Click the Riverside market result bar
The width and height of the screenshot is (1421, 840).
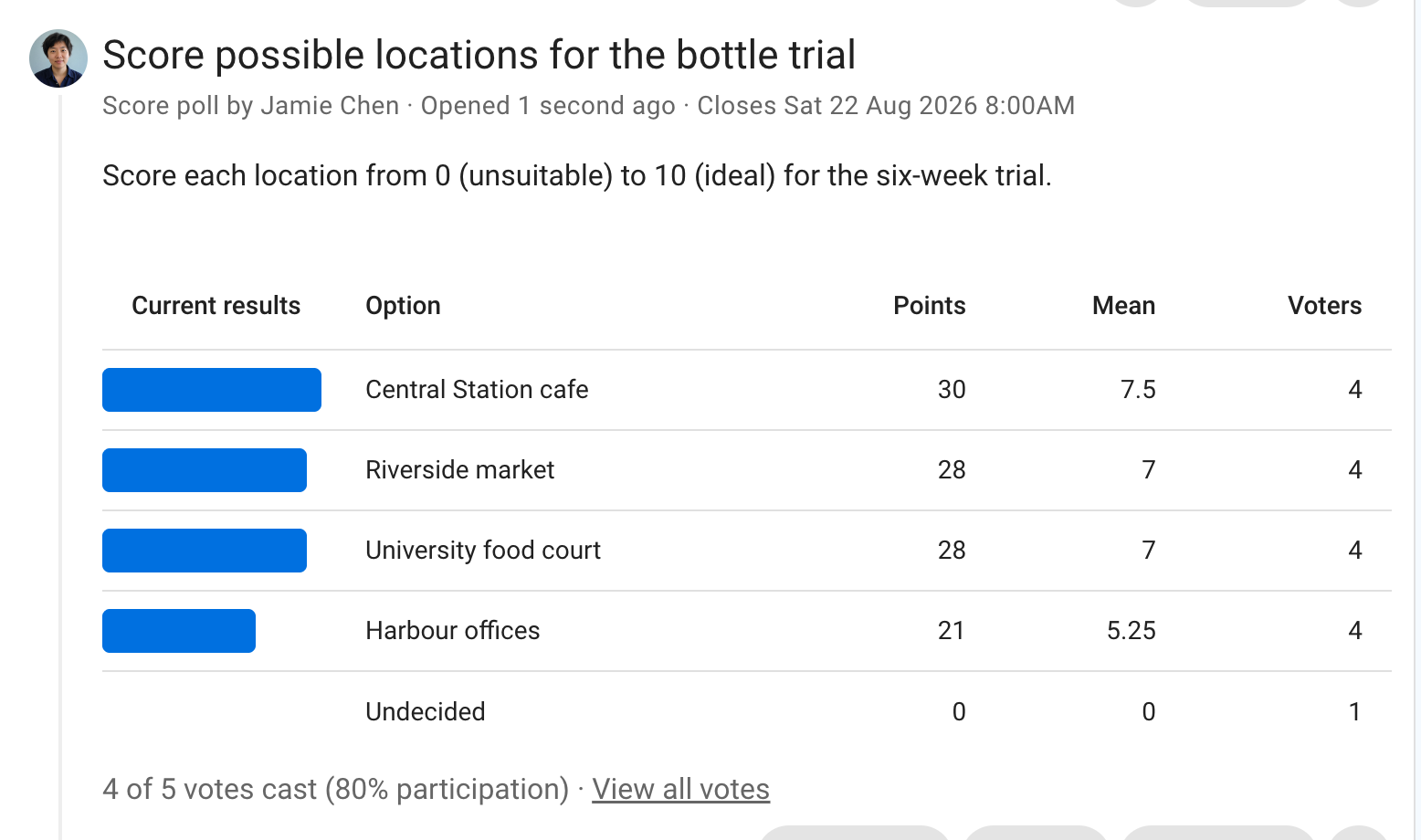(205, 470)
